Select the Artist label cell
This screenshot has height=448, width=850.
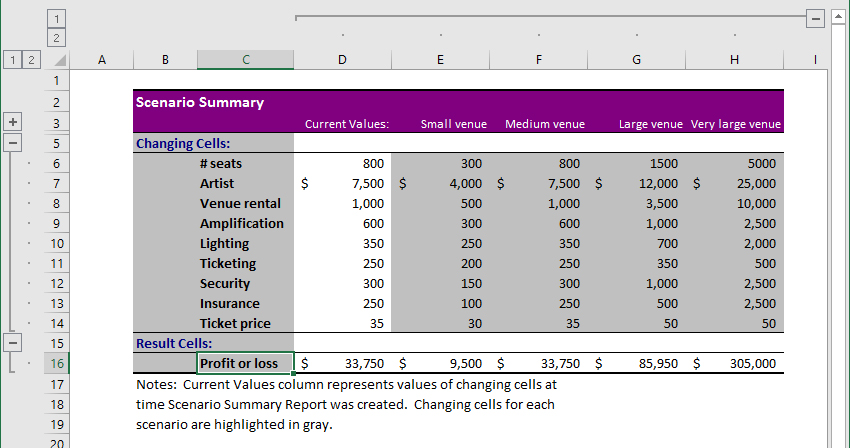(246, 183)
